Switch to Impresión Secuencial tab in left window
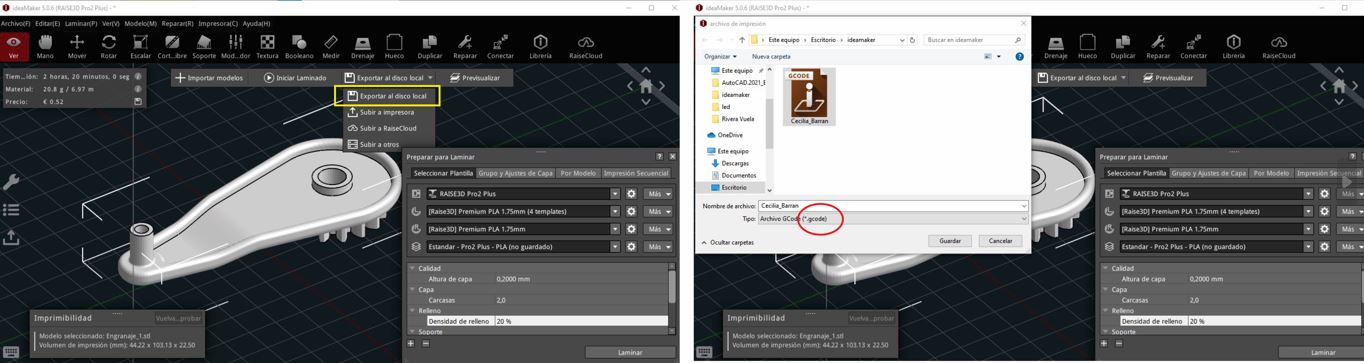 (x=636, y=173)
